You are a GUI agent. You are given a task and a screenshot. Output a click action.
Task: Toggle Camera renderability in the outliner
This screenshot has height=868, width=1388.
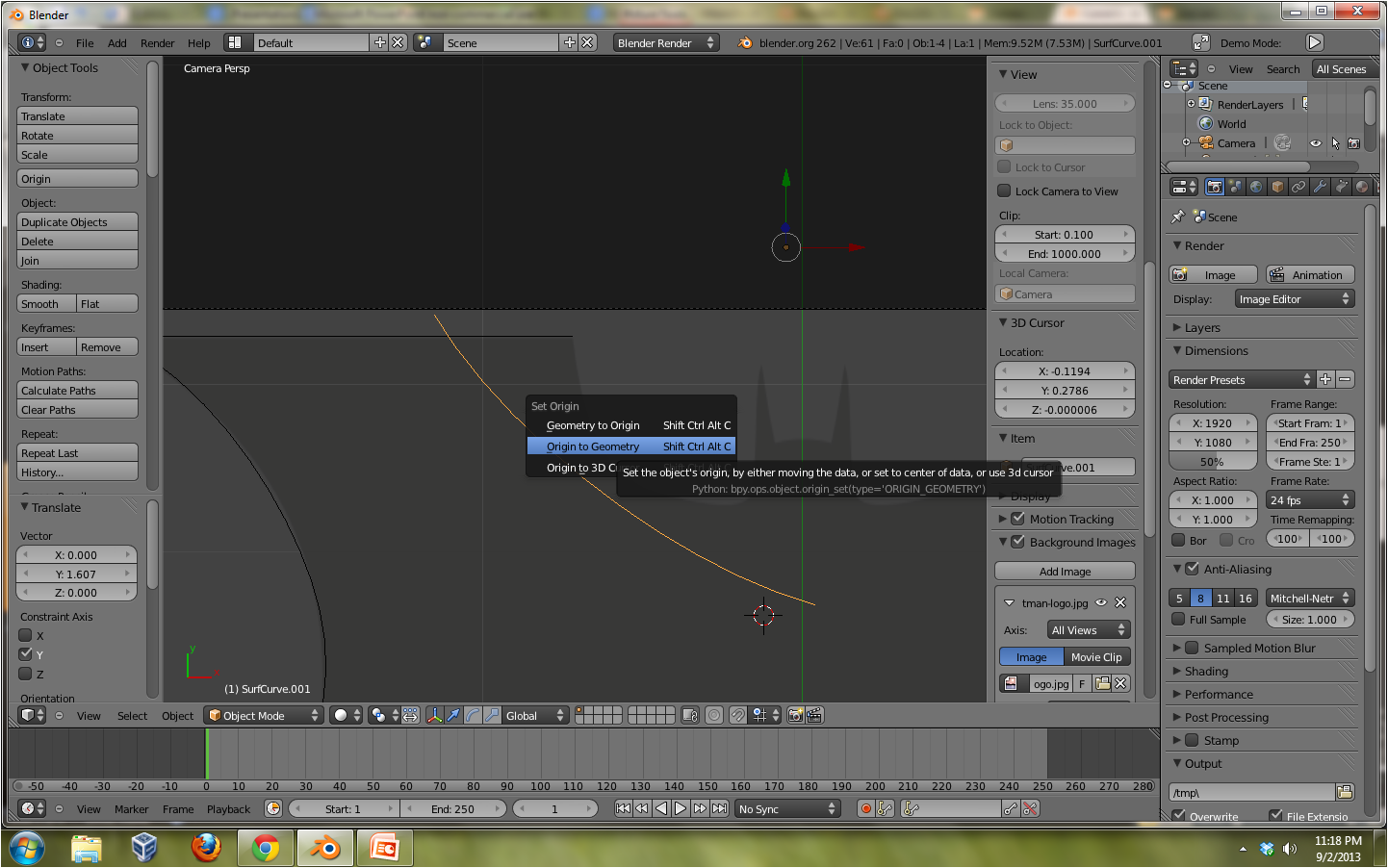[1353, 143]
